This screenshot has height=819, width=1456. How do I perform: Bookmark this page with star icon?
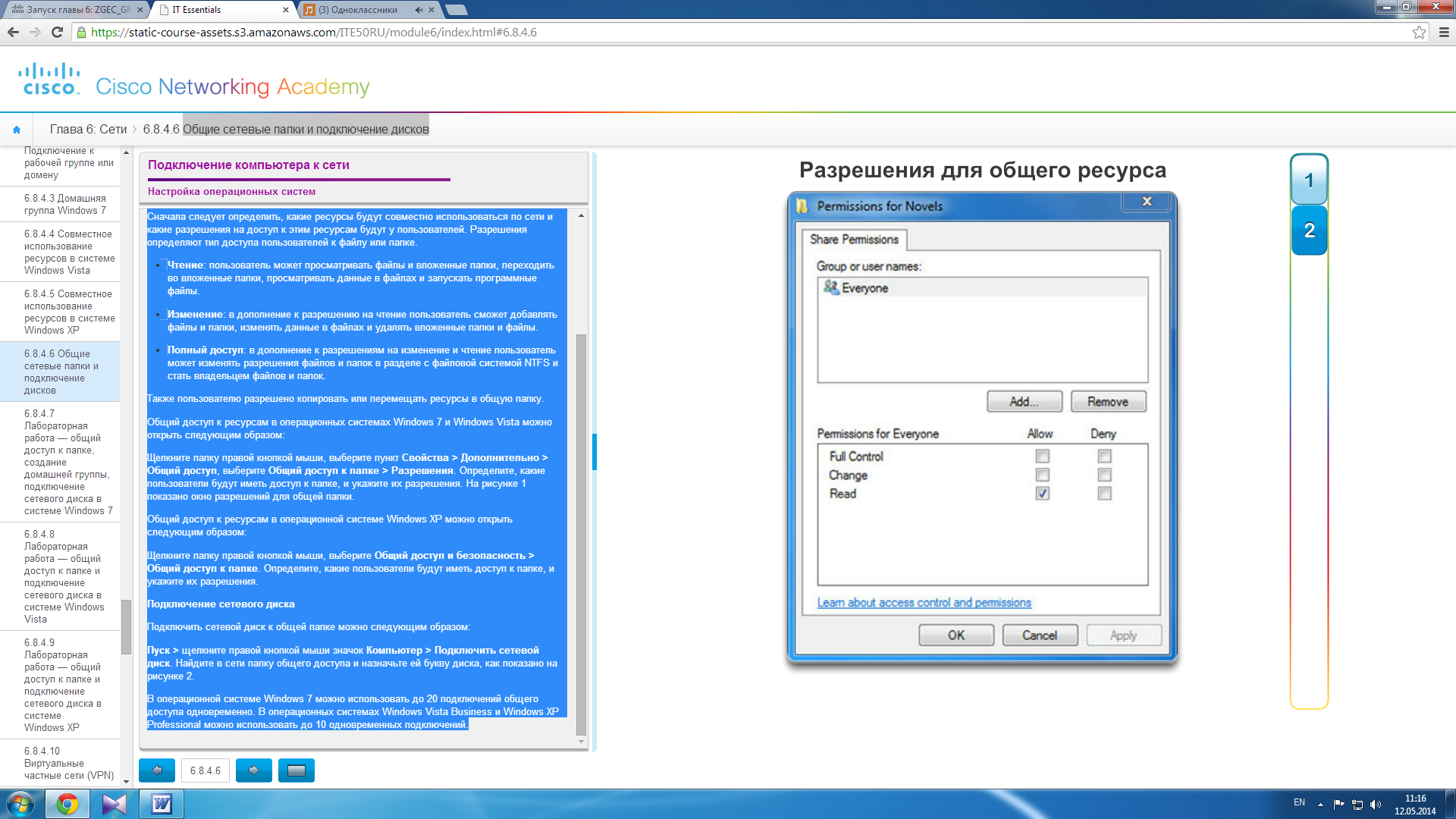point(1419,32)
